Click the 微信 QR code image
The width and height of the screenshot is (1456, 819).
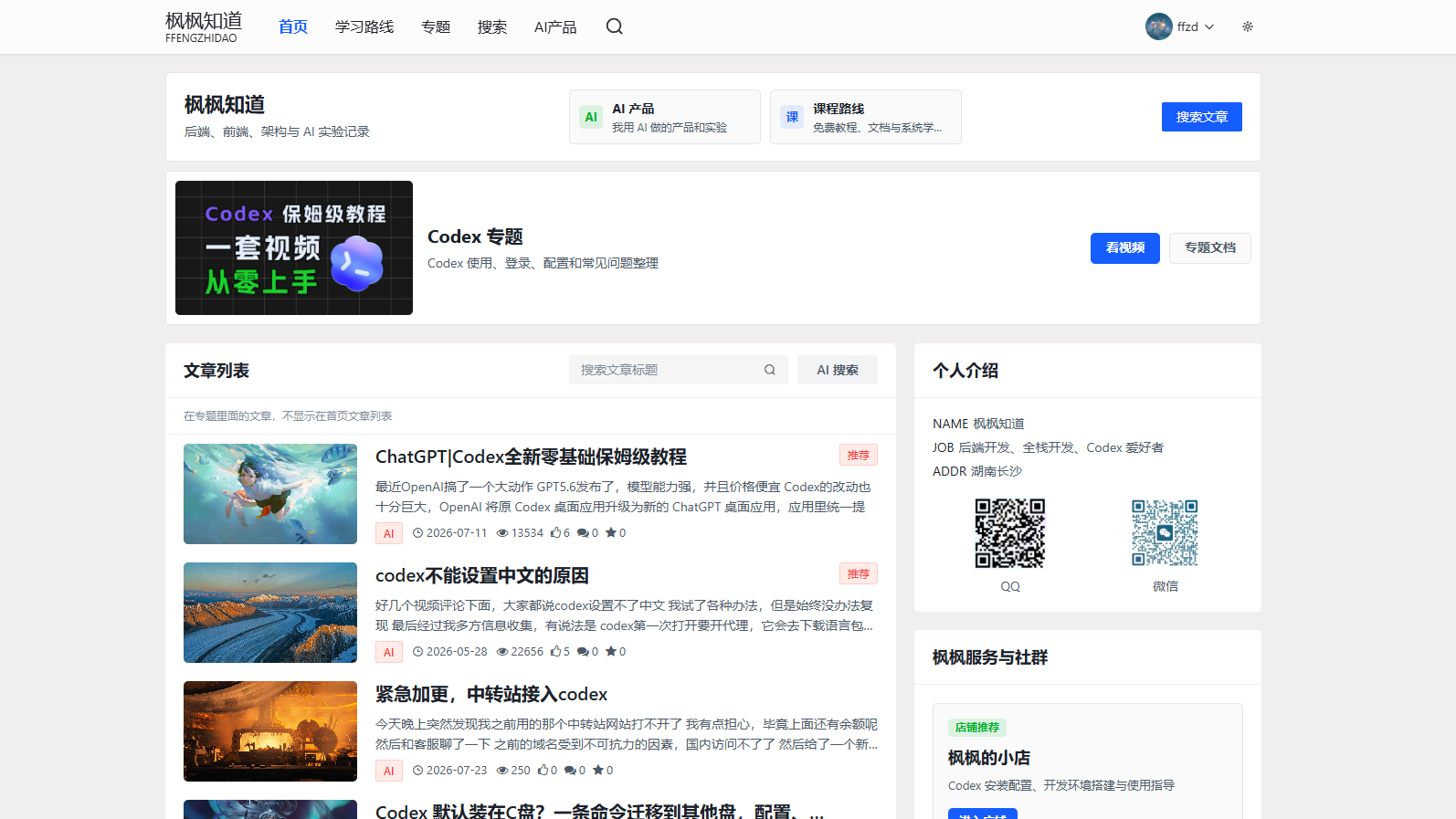pyautogui.click(x=1166, y=533)
